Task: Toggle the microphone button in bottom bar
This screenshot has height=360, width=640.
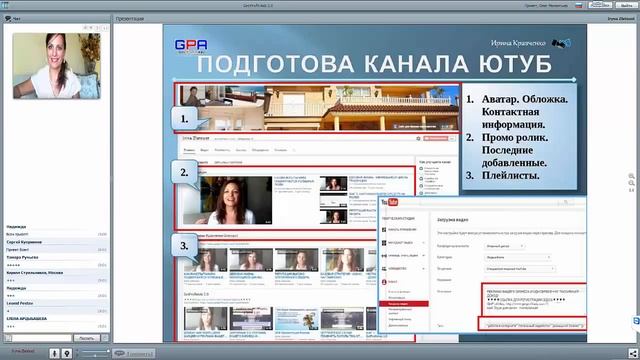Action: [54, 353]
